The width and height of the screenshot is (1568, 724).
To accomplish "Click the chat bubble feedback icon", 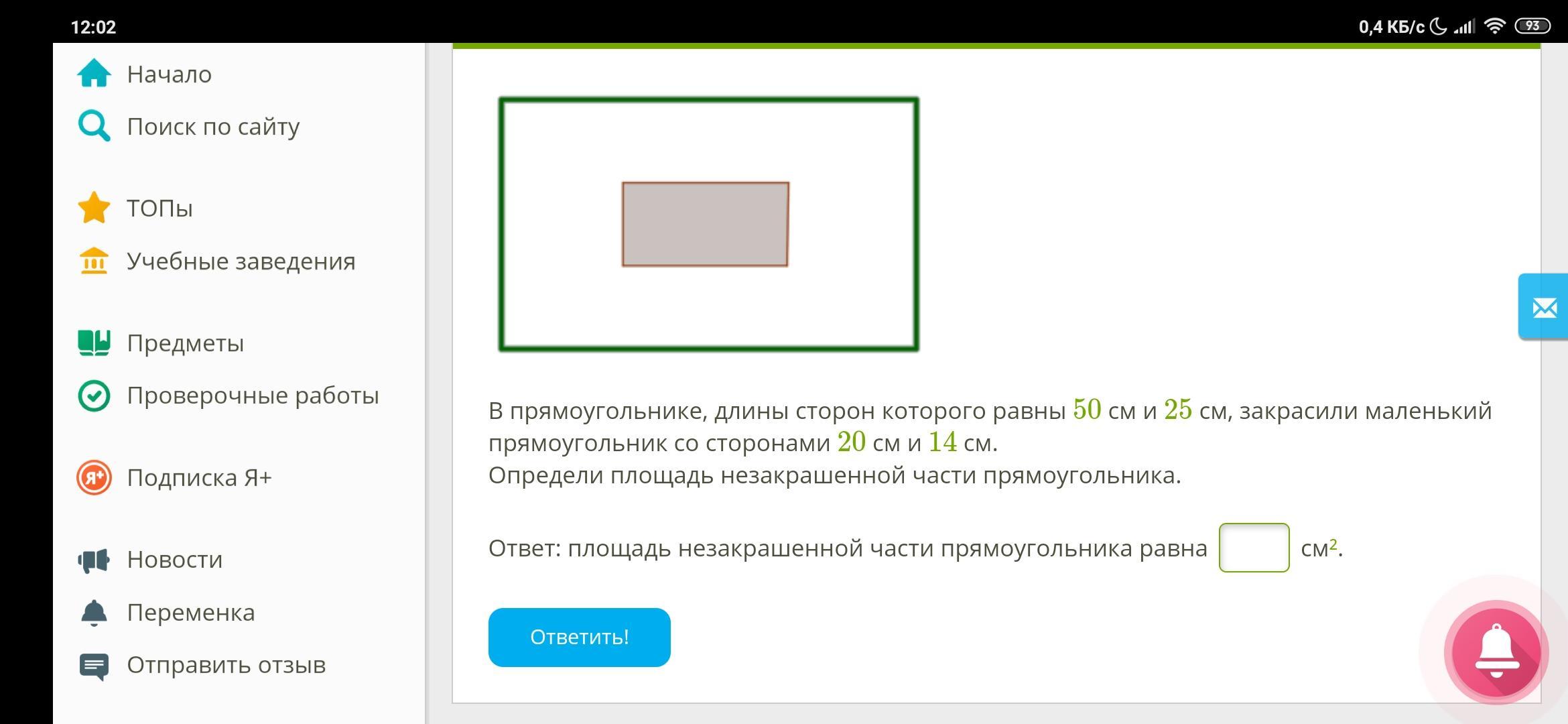I will coord(94,666).
